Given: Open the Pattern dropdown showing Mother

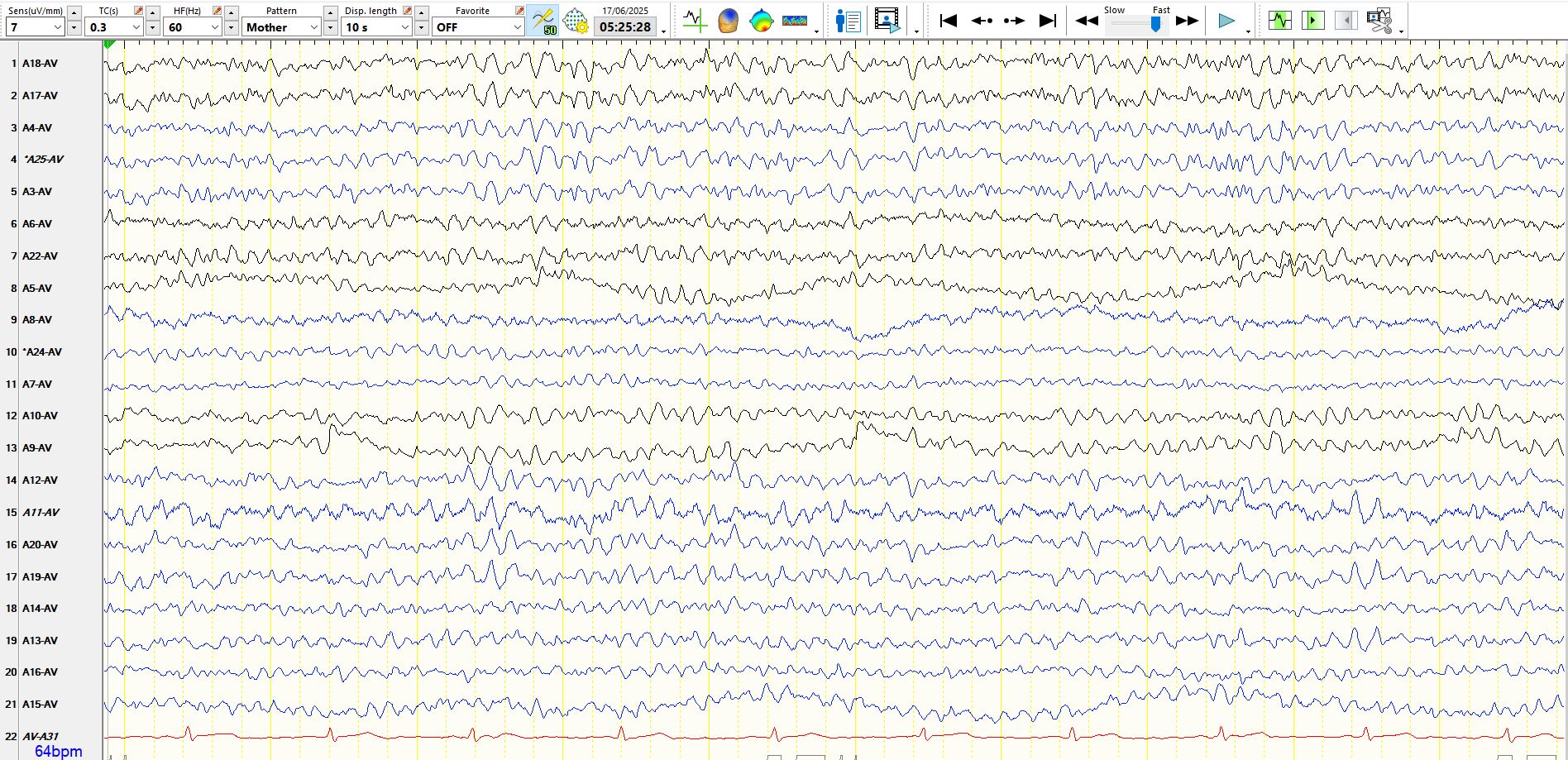Looking at the screenshot, I should [x=313, y=27].
